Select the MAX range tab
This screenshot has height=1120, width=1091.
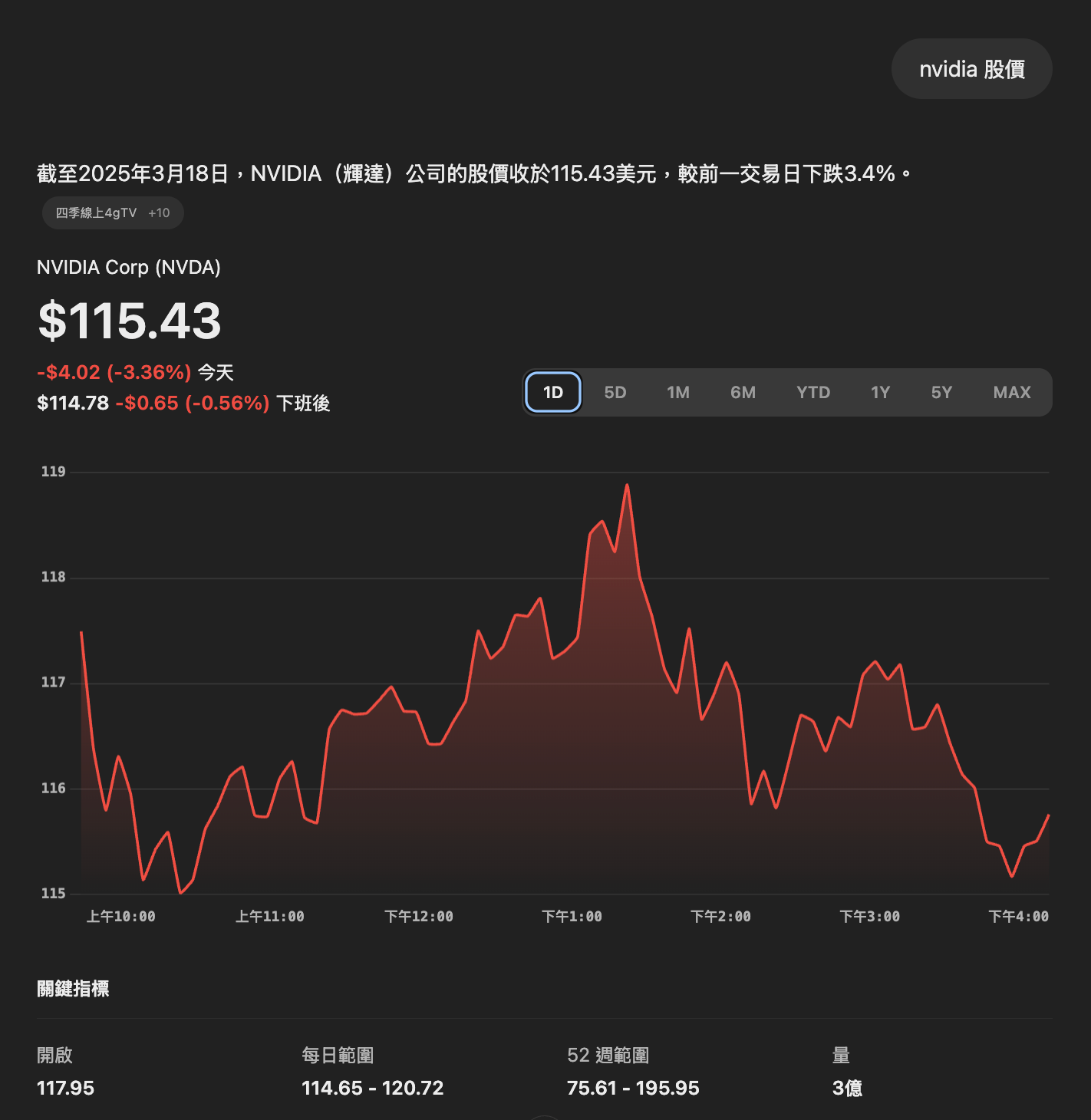[x=1012, y=392]
